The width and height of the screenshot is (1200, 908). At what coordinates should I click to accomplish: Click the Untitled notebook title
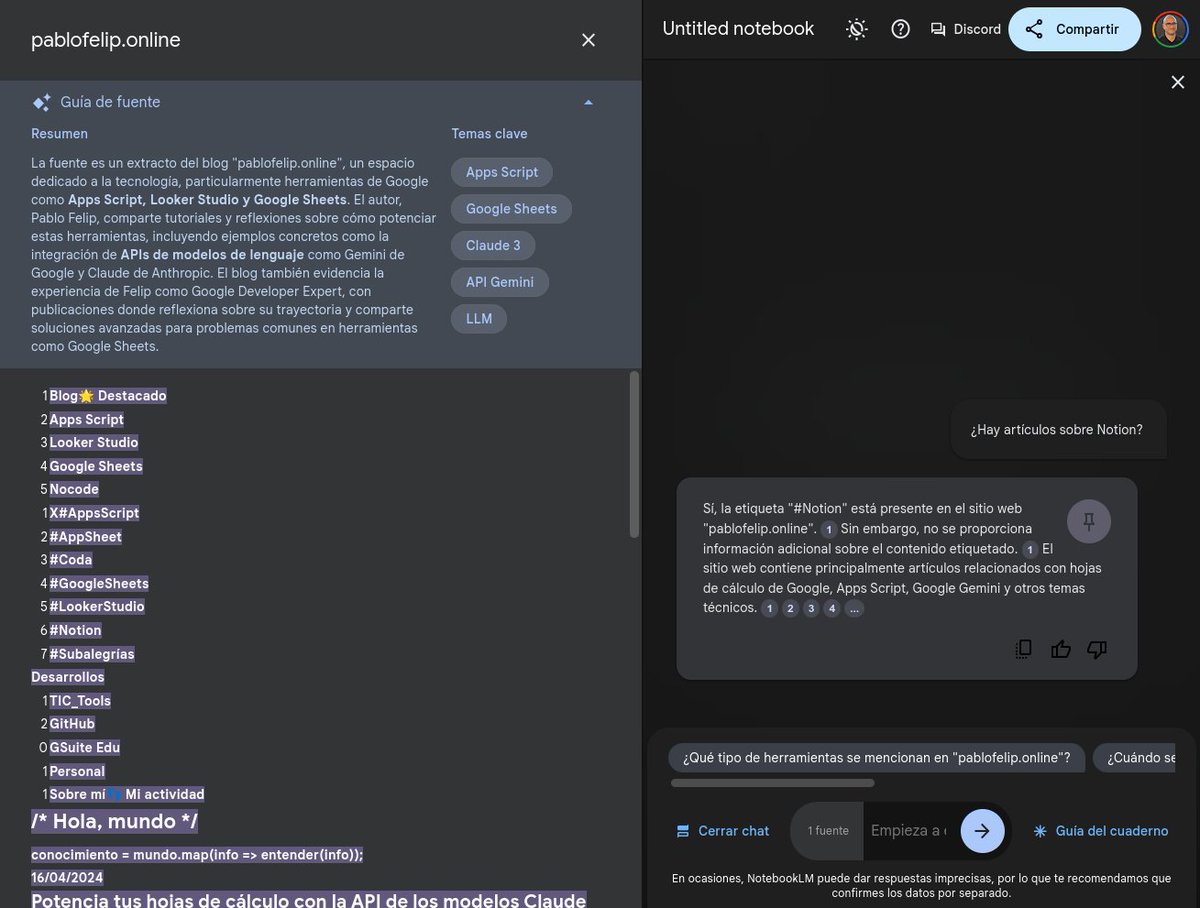(x=738, y=29)
